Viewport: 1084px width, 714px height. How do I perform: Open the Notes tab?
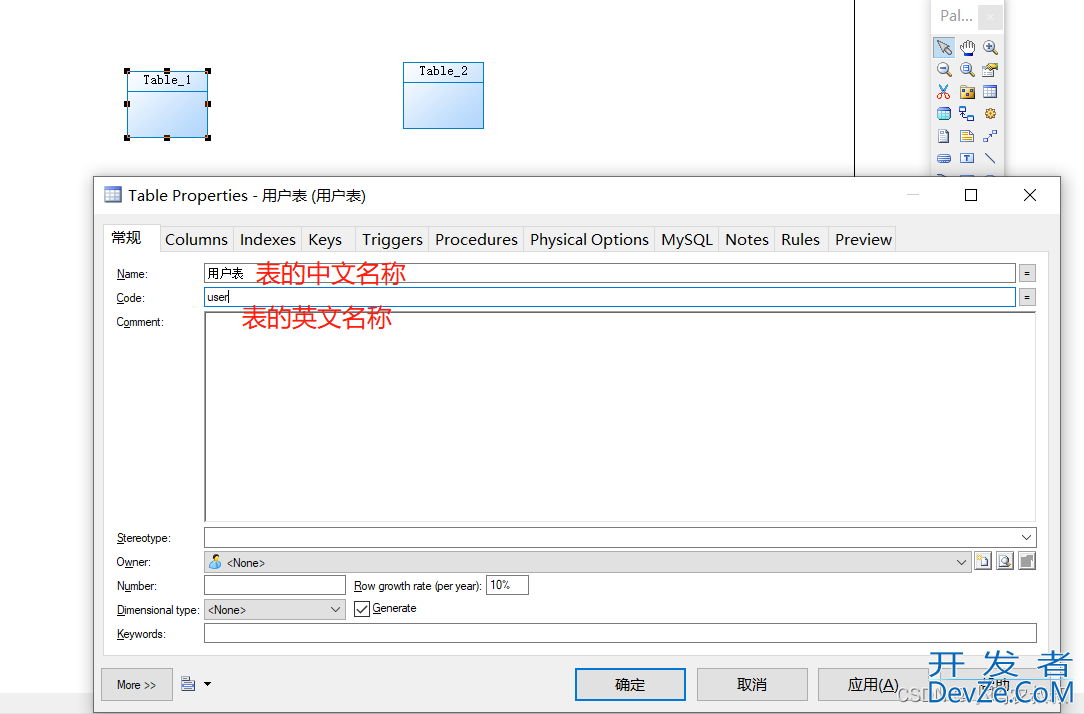coord(747,239)
